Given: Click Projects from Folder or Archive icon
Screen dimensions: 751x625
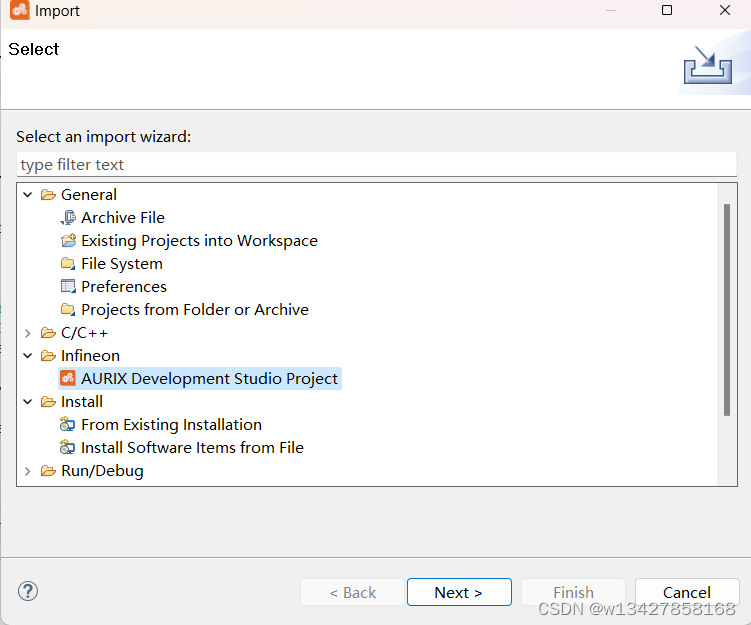Looking at the screenshot, I should pyautogui.click(x=68, y=309).
